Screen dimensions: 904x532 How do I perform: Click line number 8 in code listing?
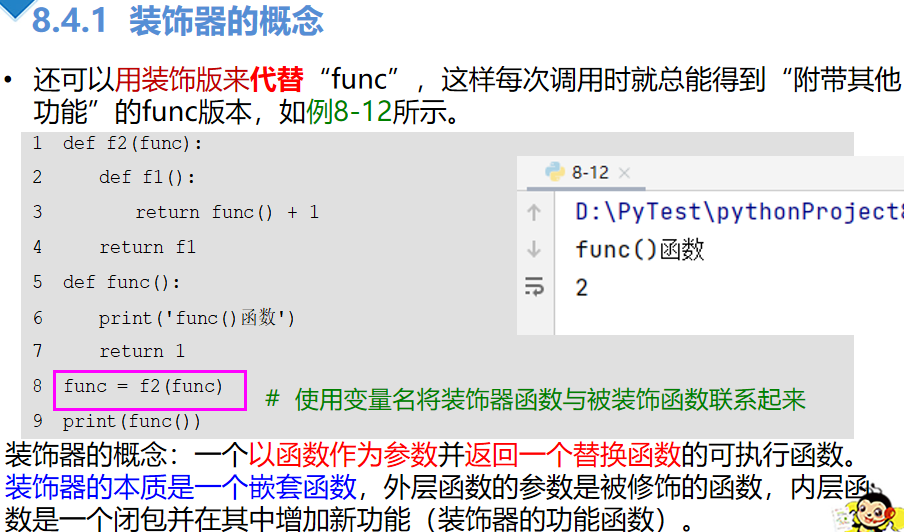tap(37, 386)
